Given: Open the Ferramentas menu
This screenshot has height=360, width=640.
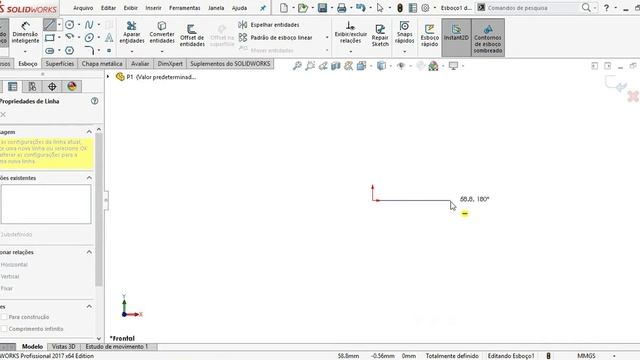Looking at the screenshot, I should pos(184,8).
